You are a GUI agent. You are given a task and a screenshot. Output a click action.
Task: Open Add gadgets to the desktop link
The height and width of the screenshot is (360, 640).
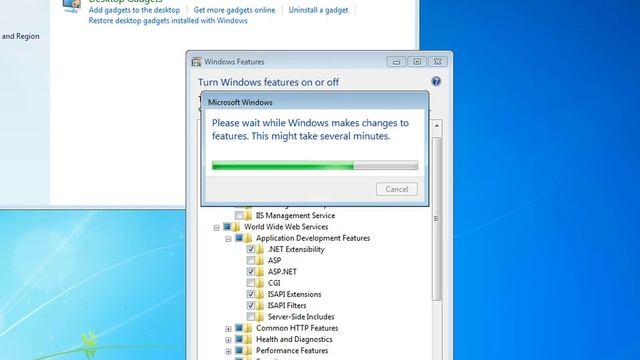[134, 10]
